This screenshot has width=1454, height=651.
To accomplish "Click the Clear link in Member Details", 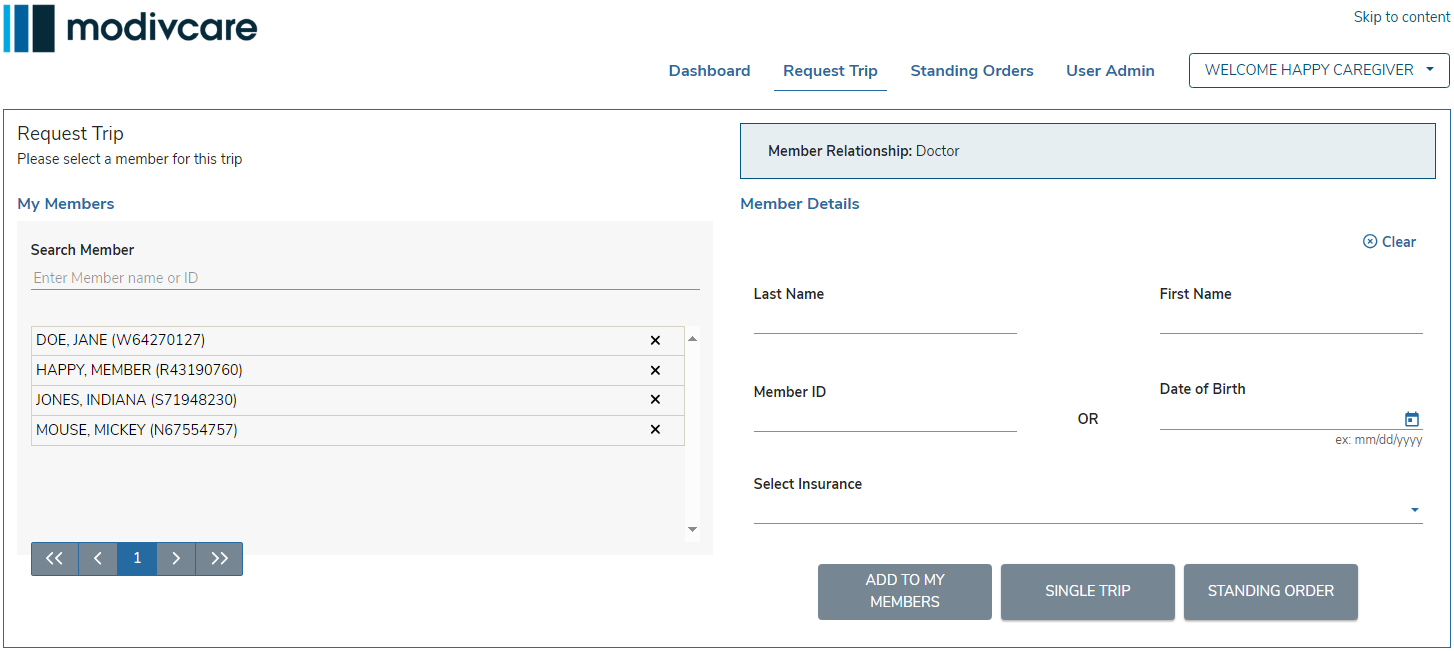I will point(1389,242).
